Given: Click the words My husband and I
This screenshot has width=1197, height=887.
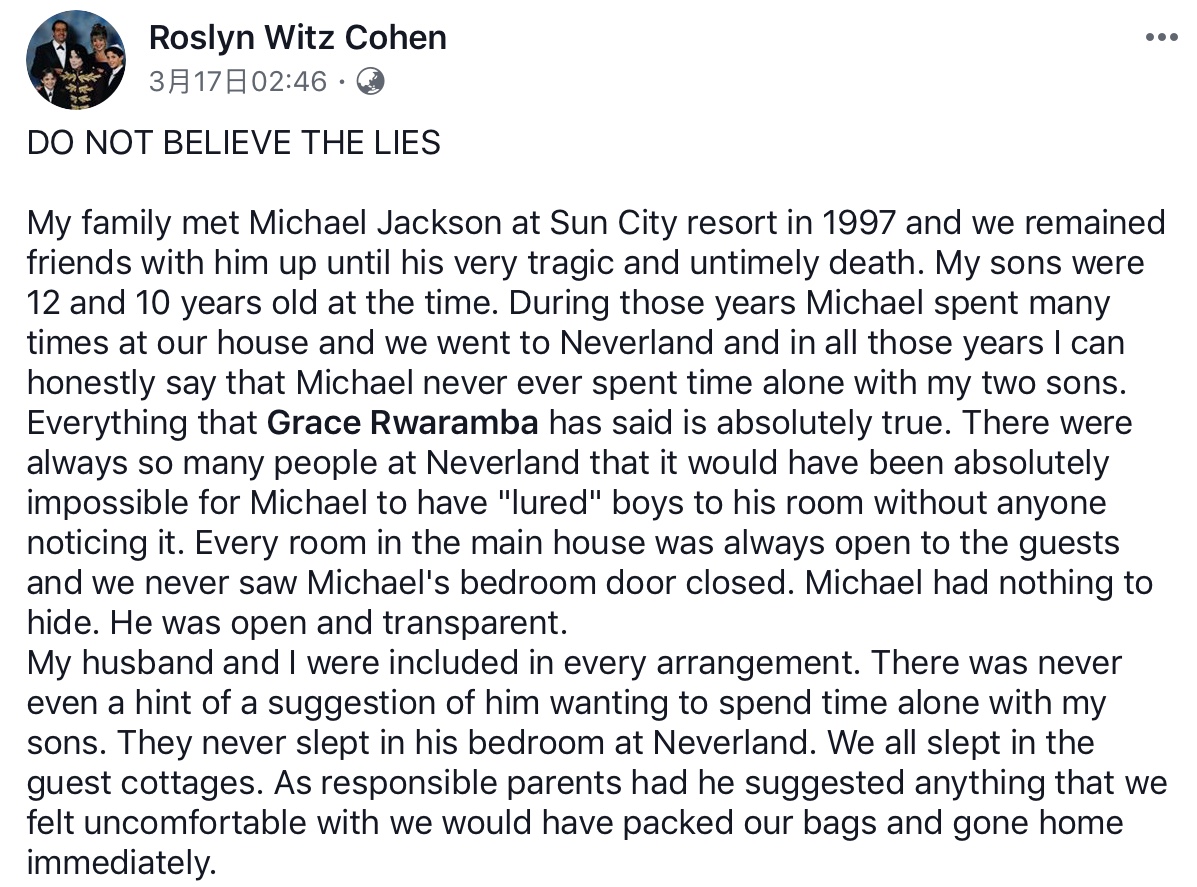Looking at the screenshot, I should [163, 663].
